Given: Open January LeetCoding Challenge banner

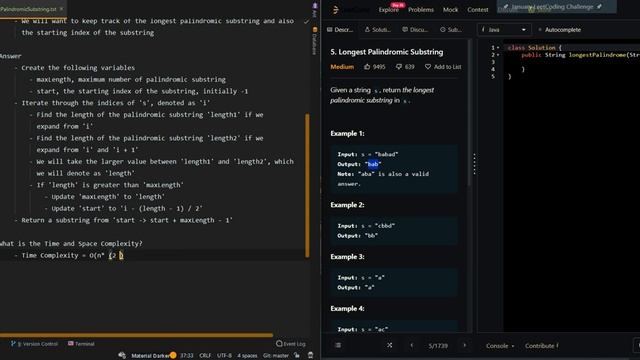Looking at the screenshot, I should 557,7.
